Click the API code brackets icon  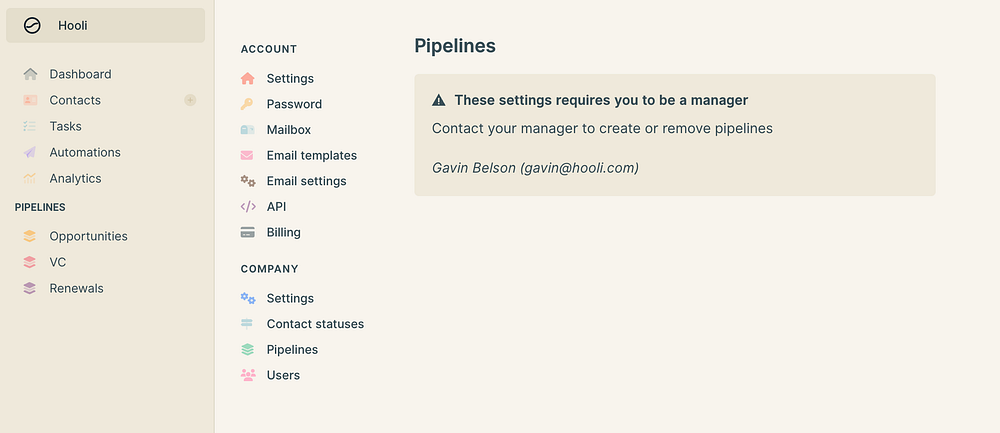point(248,207)
